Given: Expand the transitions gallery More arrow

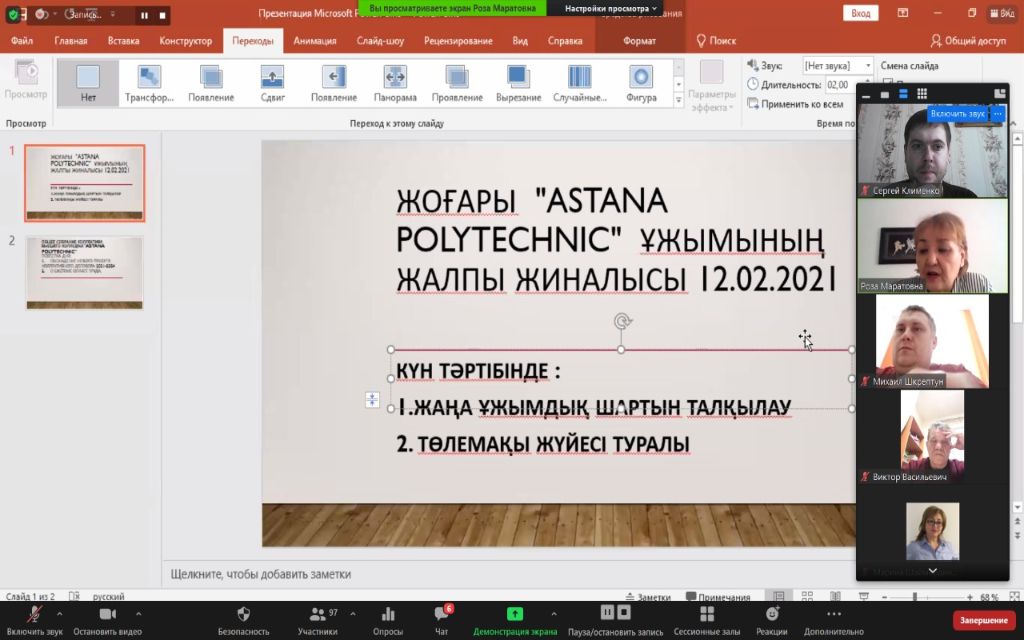Looking at the screenshot, I should coord(679,100).
